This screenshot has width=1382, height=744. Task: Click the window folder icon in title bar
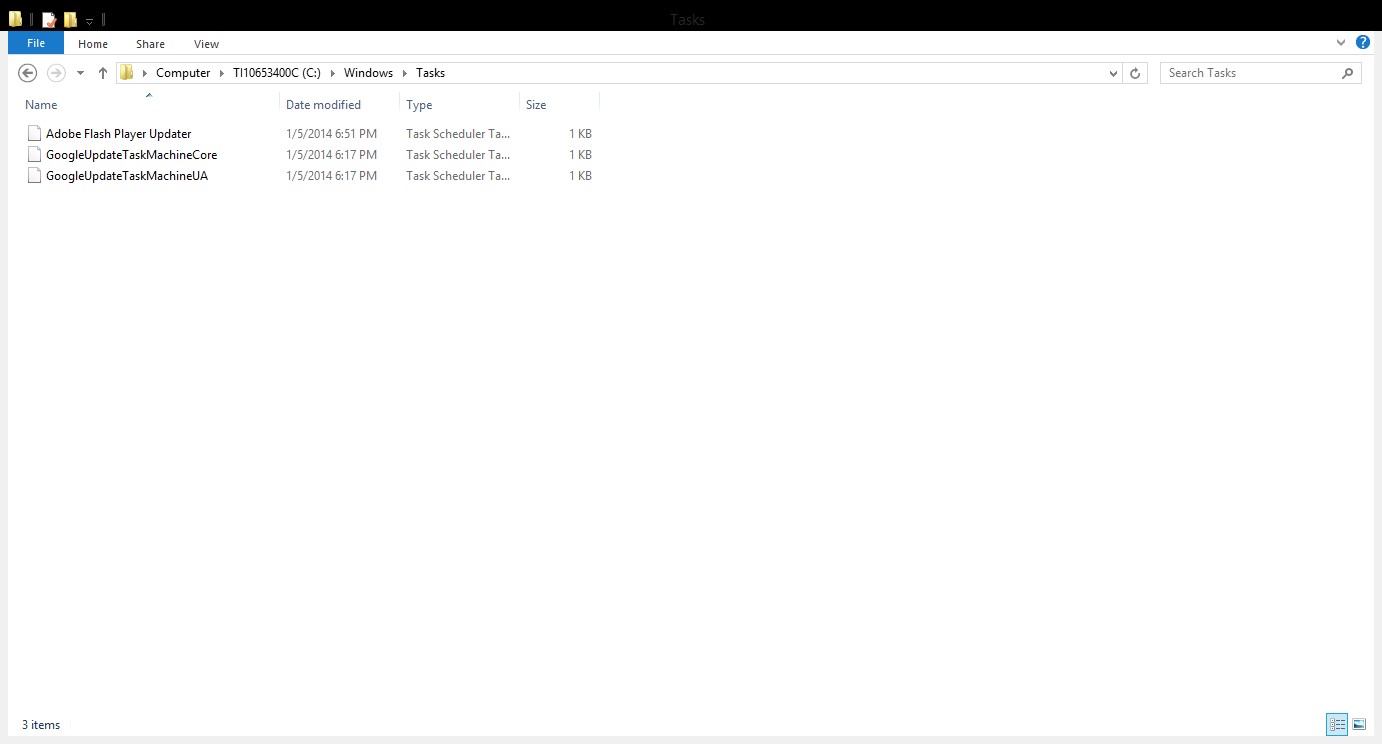pyautogui.click(x=16, y=19)
